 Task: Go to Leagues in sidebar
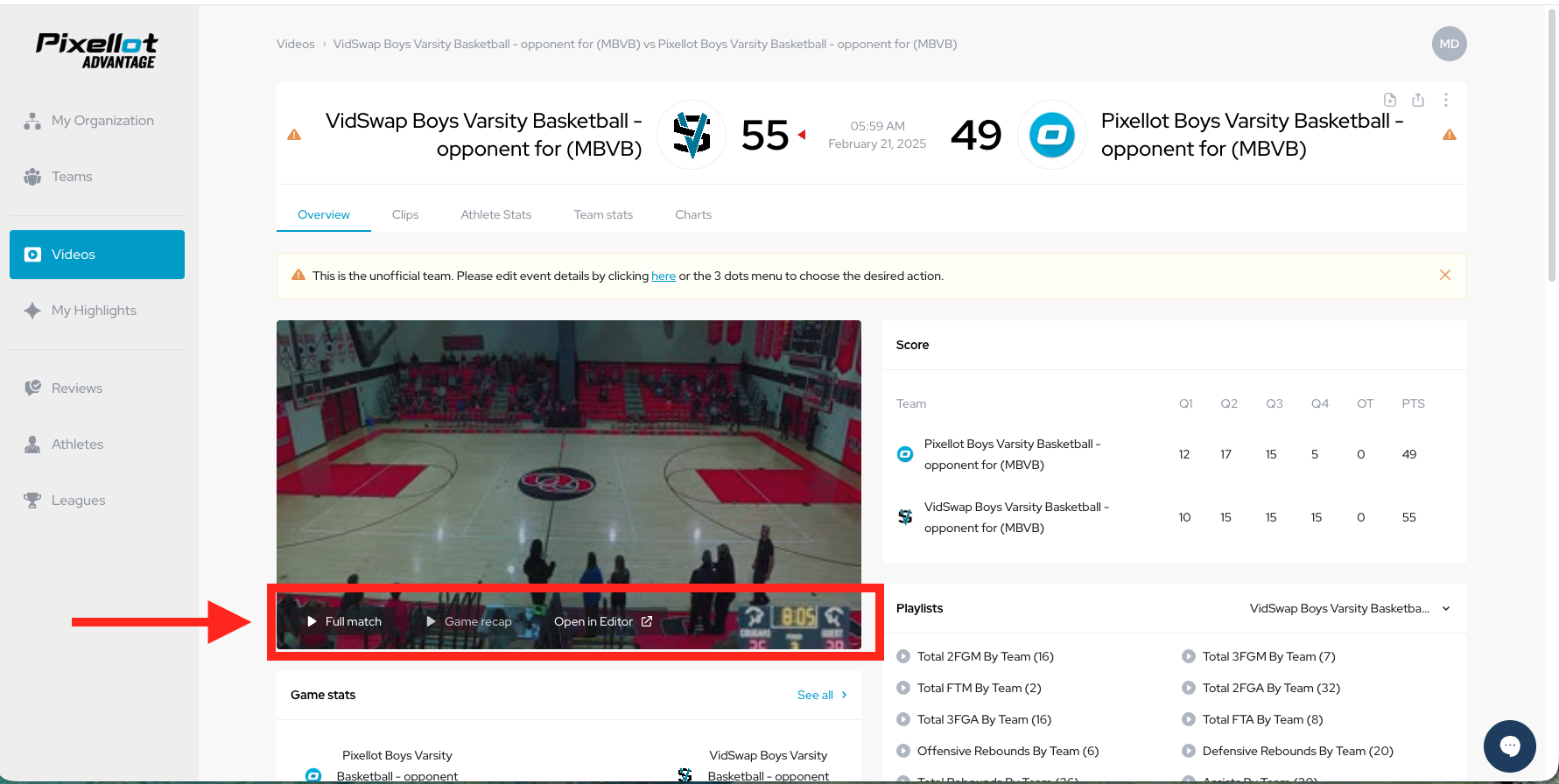[x=78, y=500]
